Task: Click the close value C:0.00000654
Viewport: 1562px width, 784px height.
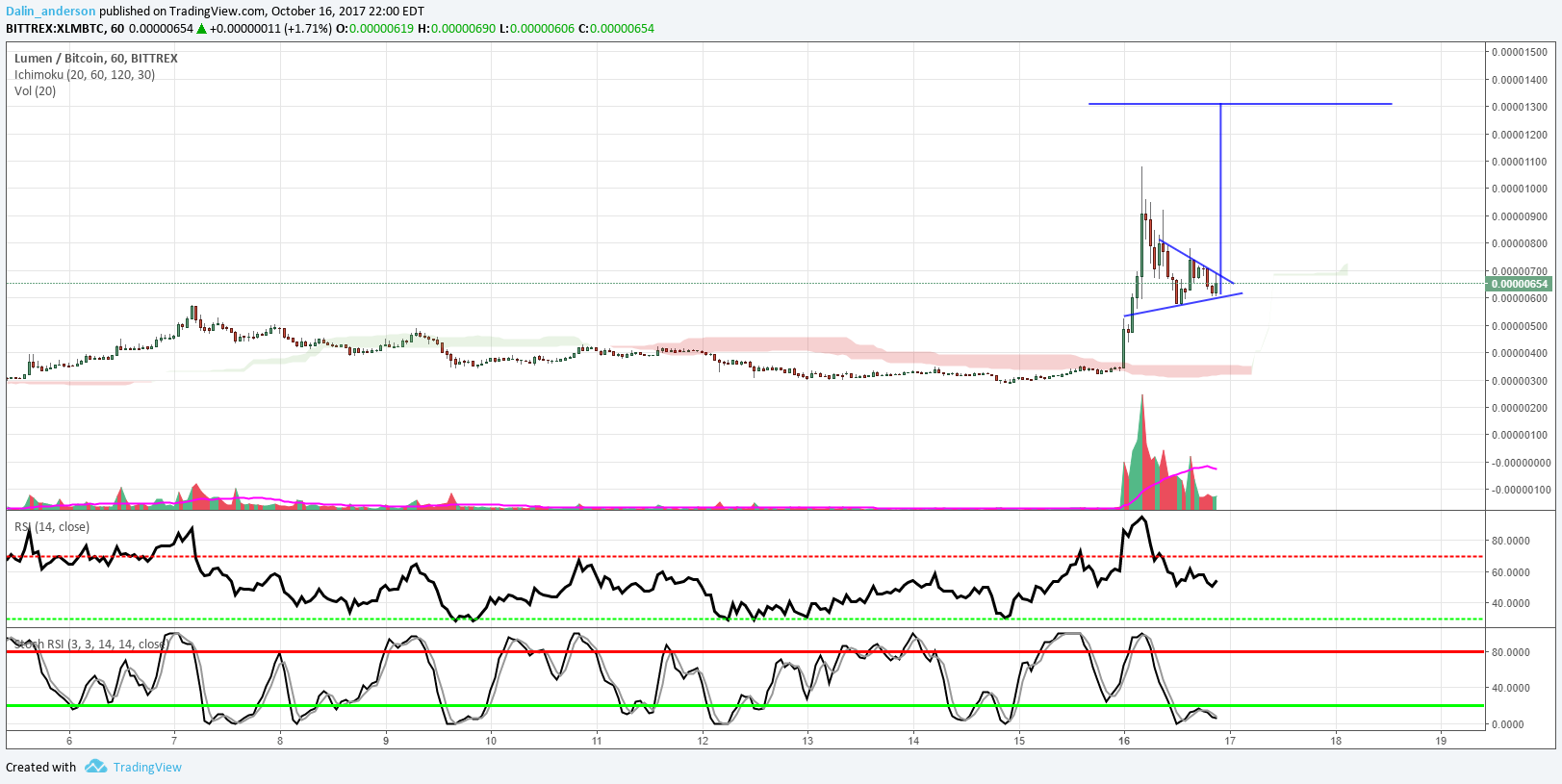Action: click(616, 28)
